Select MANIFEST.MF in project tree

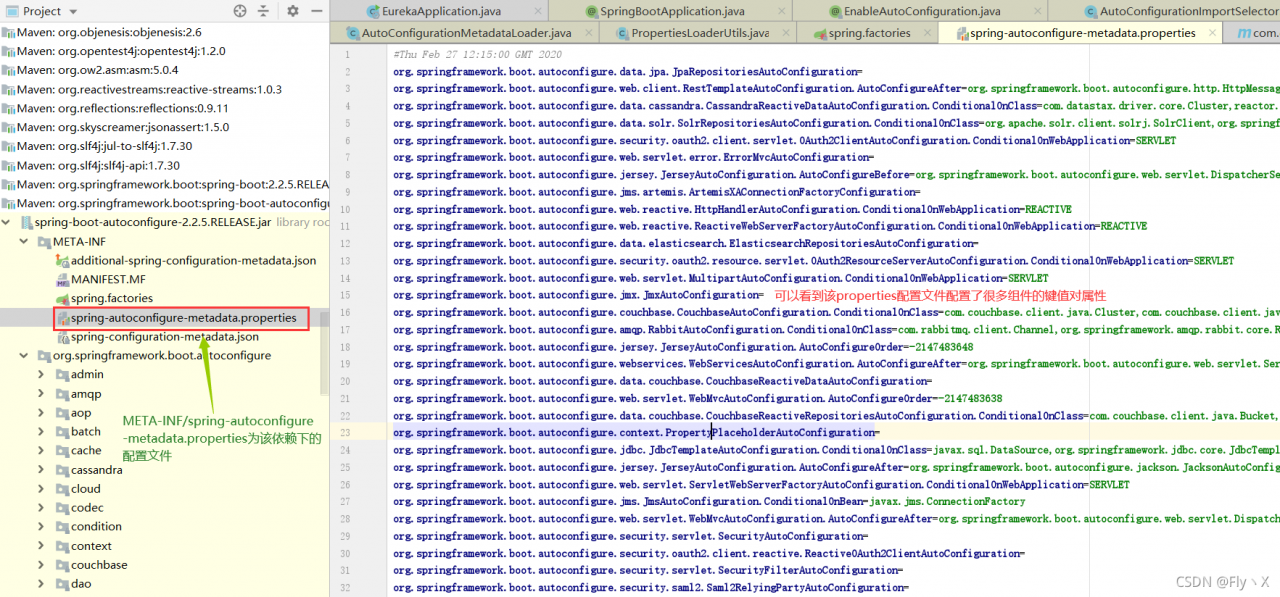point(108,280)
